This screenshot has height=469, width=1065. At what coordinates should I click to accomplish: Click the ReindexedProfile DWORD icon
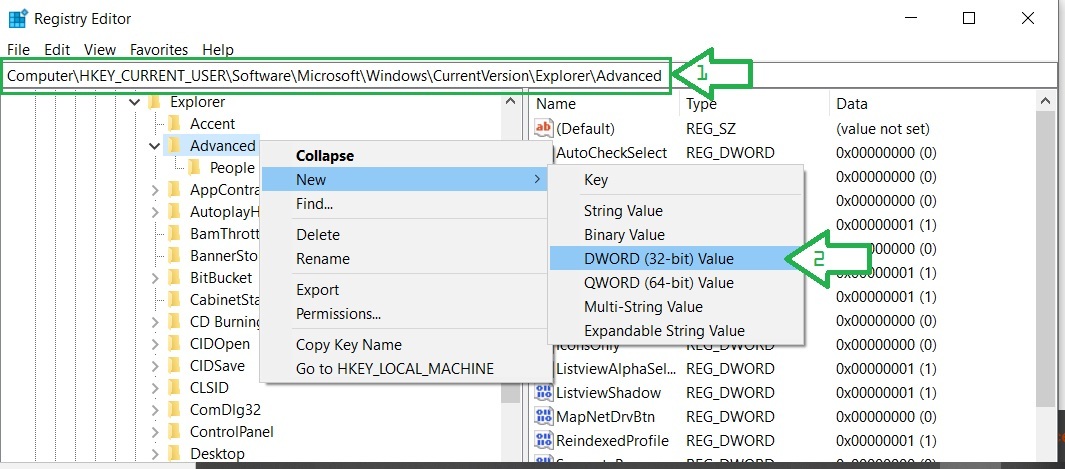click(x=544, y=440)
